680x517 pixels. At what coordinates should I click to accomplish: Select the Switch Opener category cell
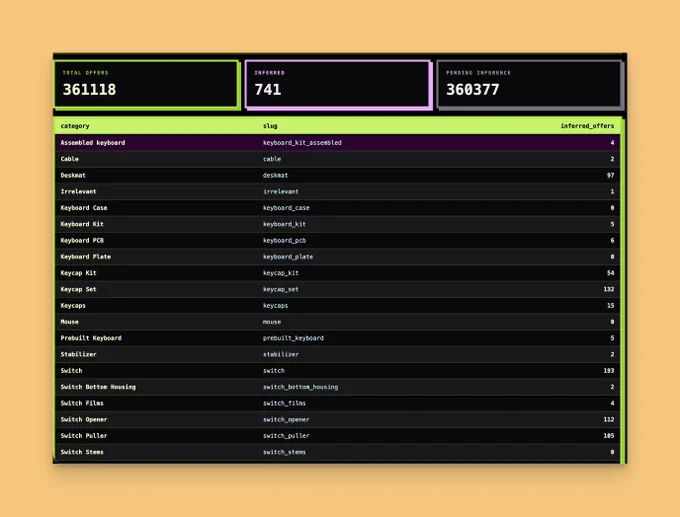coord(84,419)
